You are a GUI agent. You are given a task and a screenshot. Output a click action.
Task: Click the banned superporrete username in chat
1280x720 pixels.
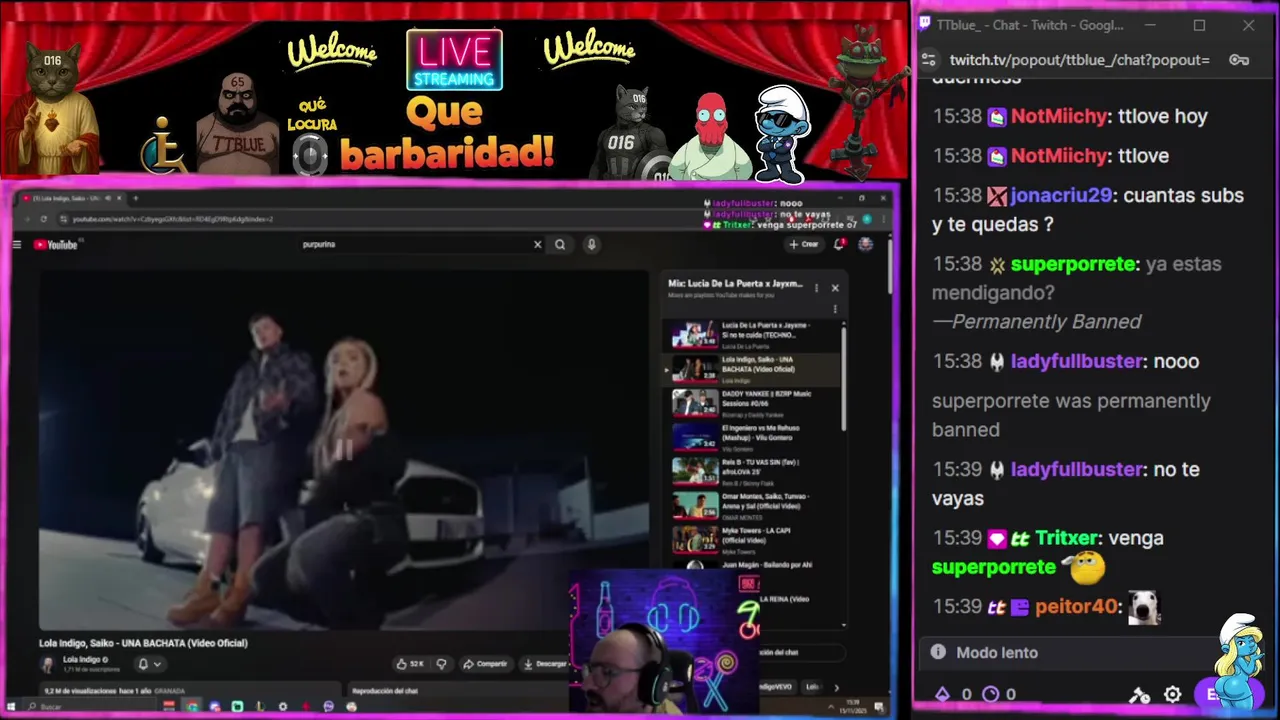click(x=1073, y=264)
